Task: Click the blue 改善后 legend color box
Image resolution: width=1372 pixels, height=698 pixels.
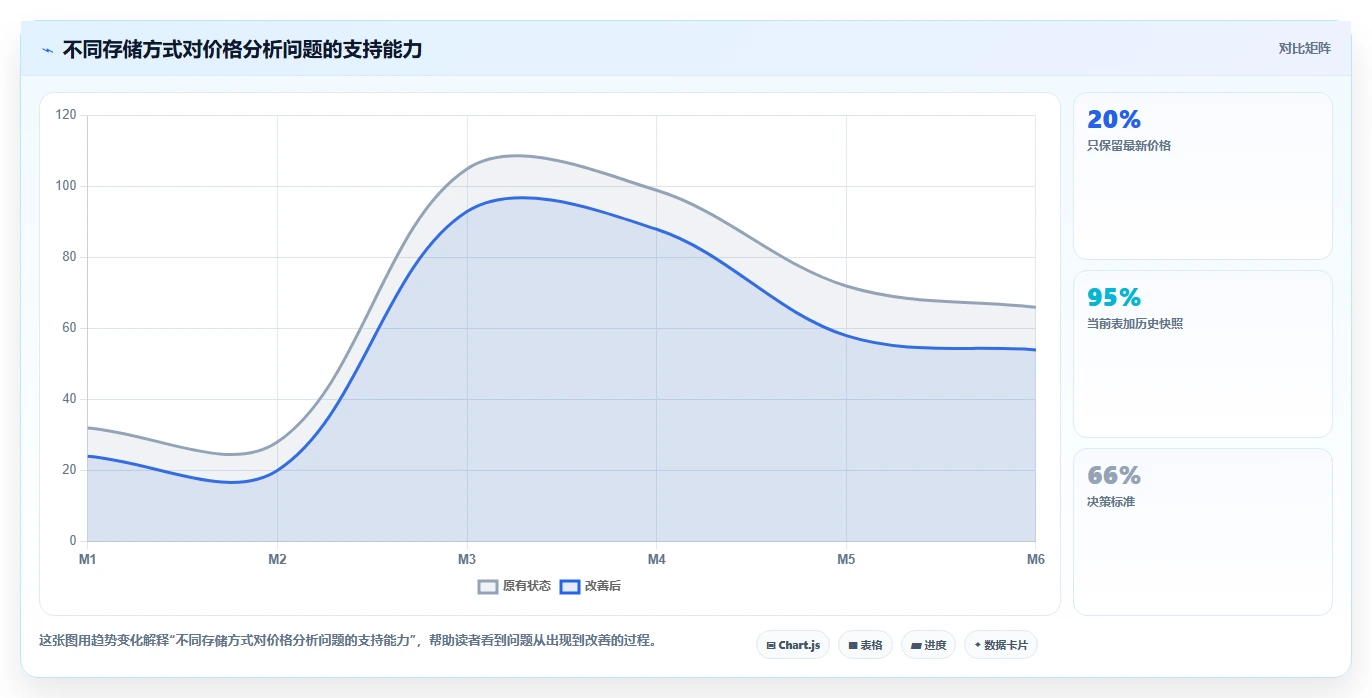Action: point(569,586)
